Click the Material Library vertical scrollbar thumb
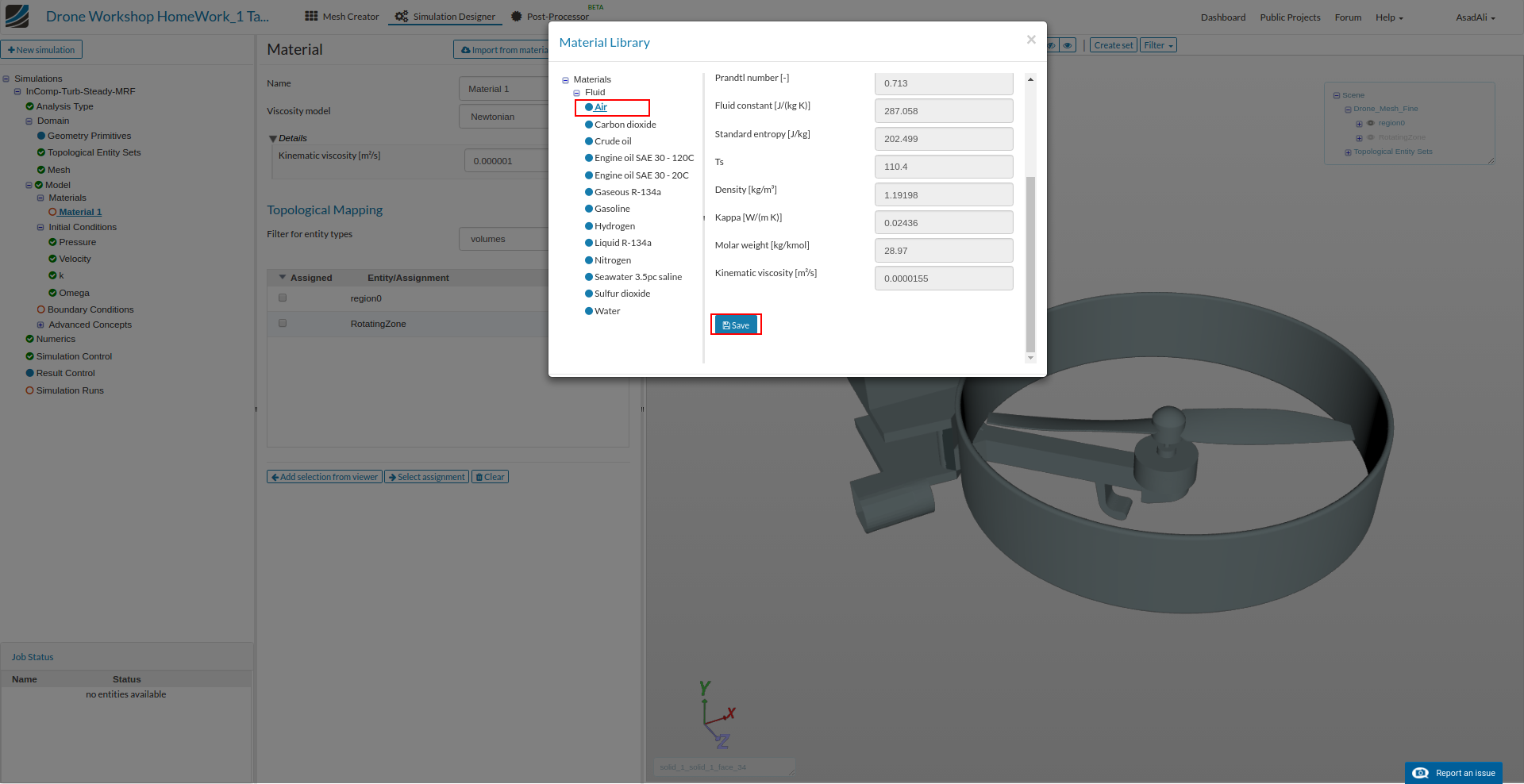Screen dimensions: 1524x784 point(1030,263)
